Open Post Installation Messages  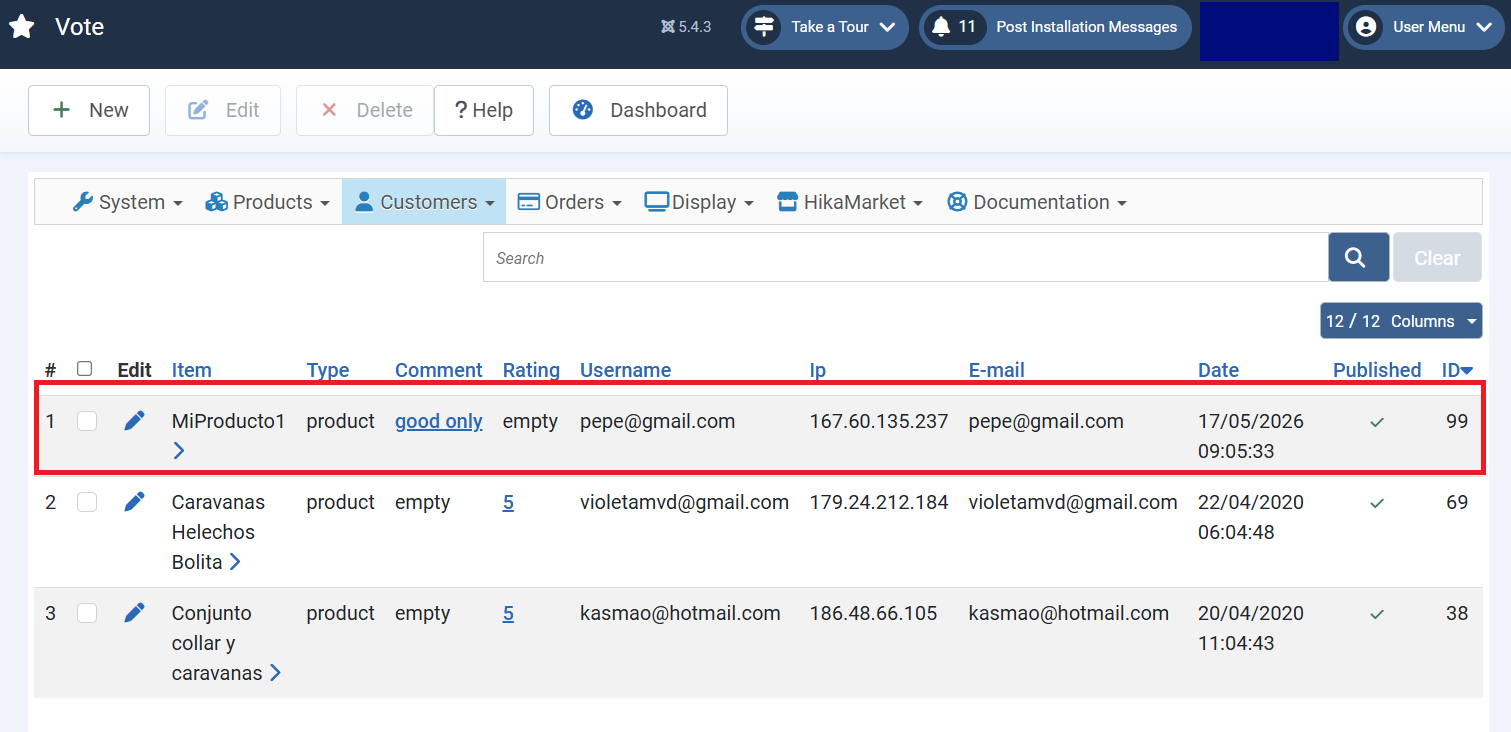[x=1055, y=27]
